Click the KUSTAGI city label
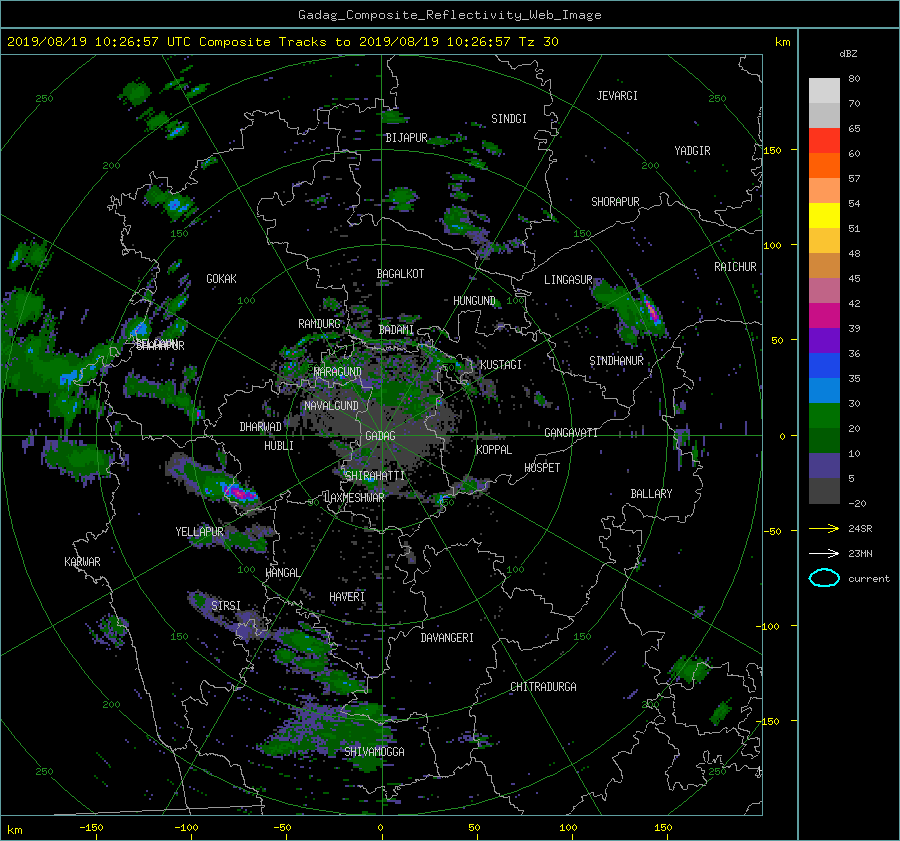900x841 pixels. click(x=501, y=365)
